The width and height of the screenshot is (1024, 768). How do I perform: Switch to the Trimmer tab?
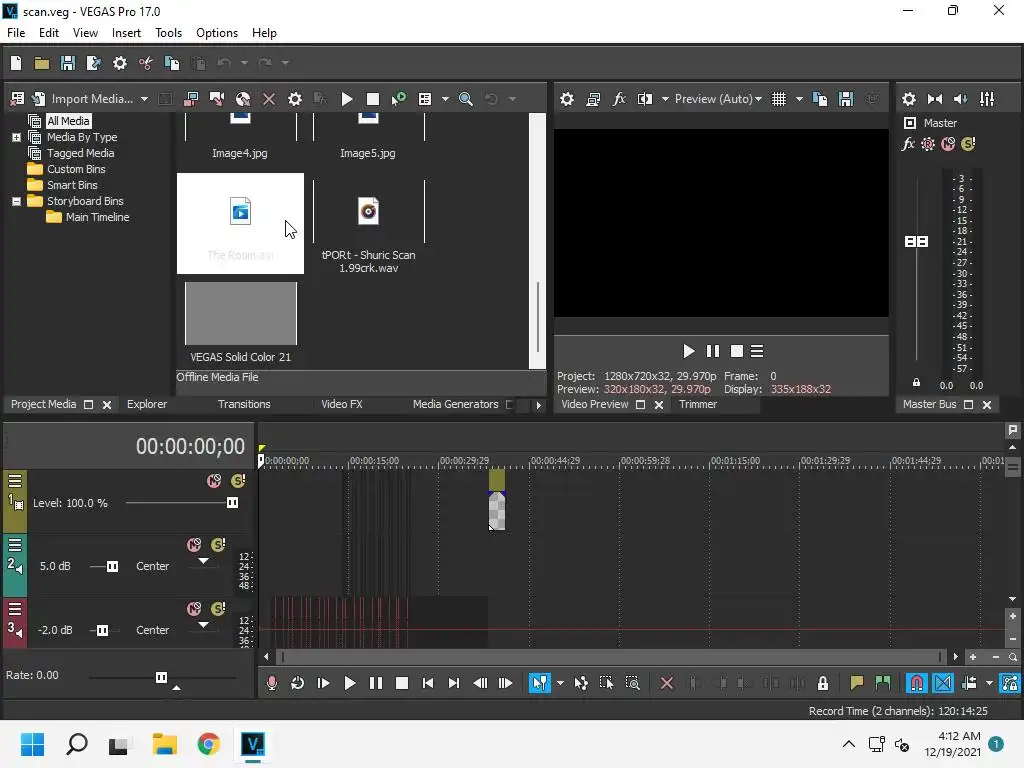click(x=697, y=404)
